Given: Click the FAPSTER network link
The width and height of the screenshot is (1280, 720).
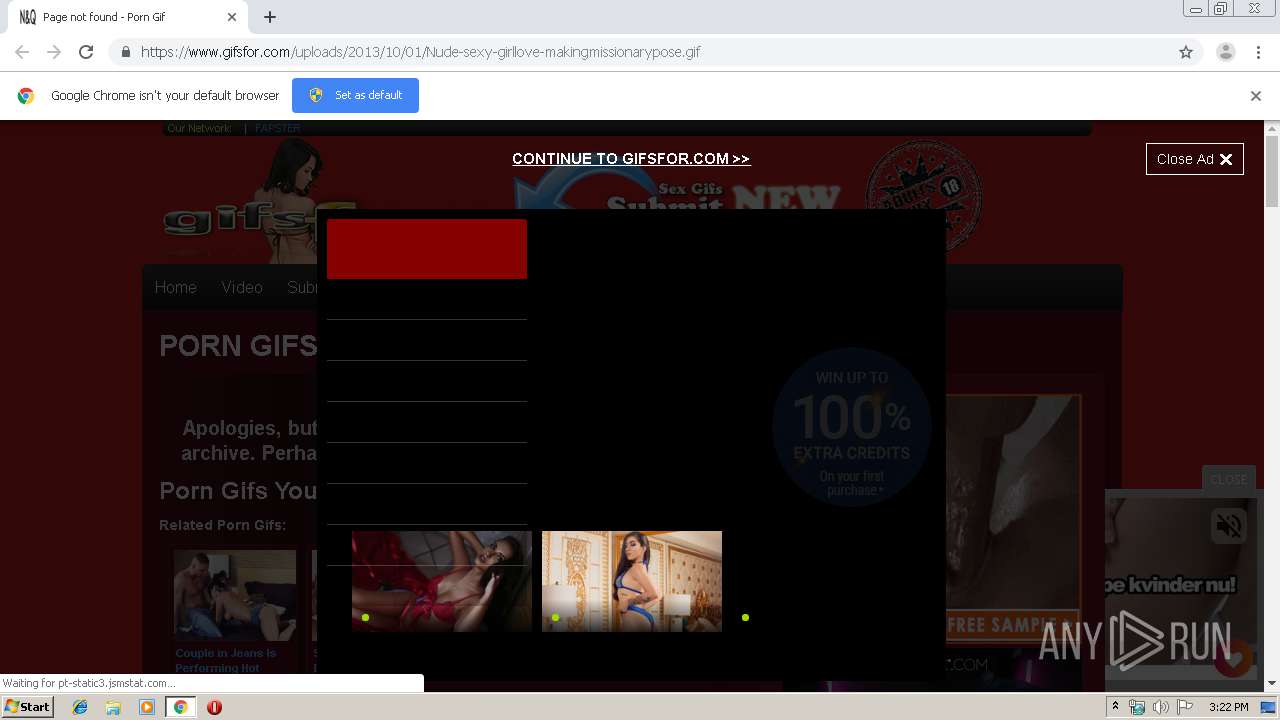Looking at the screenshot, I should tap(277, 128).
